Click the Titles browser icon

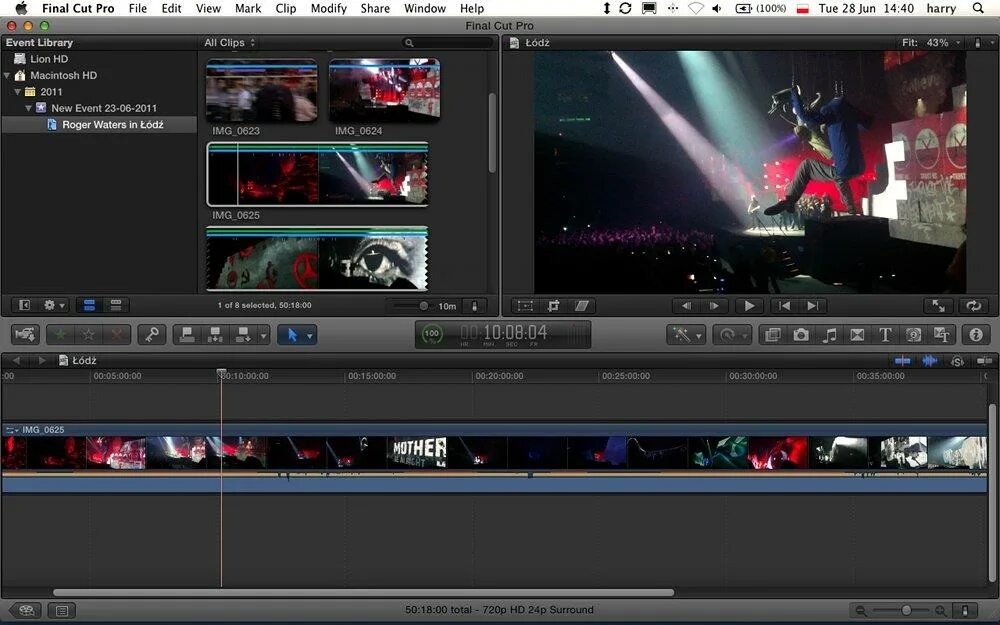886,334
